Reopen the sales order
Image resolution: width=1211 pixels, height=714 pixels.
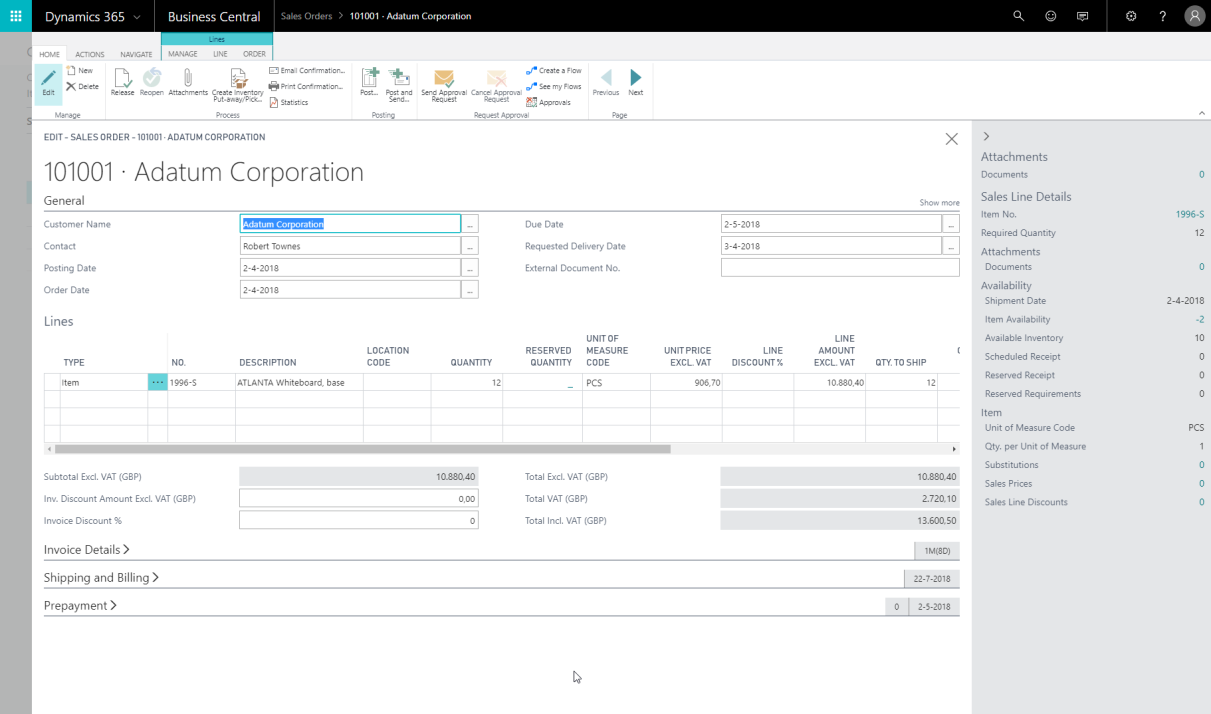(151, 83)
